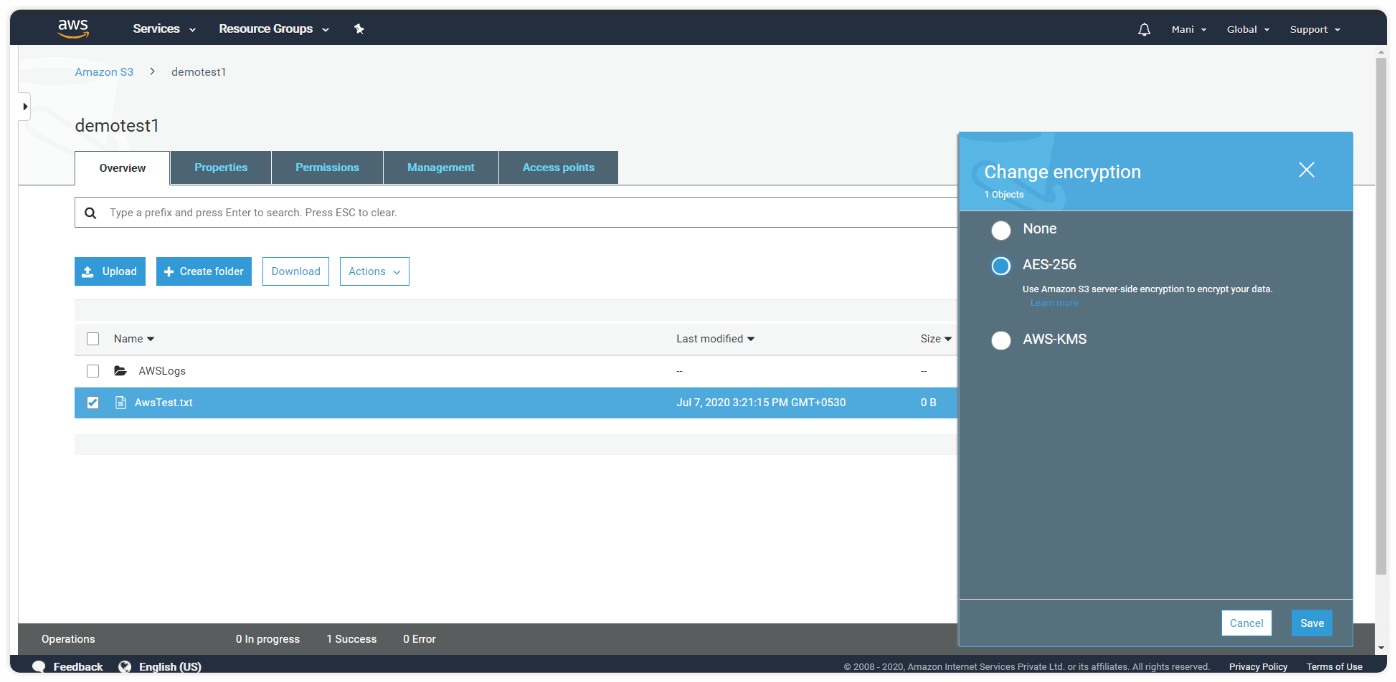Click the Download button
This screenshot has width=1396, height=682.
(296, 271)
